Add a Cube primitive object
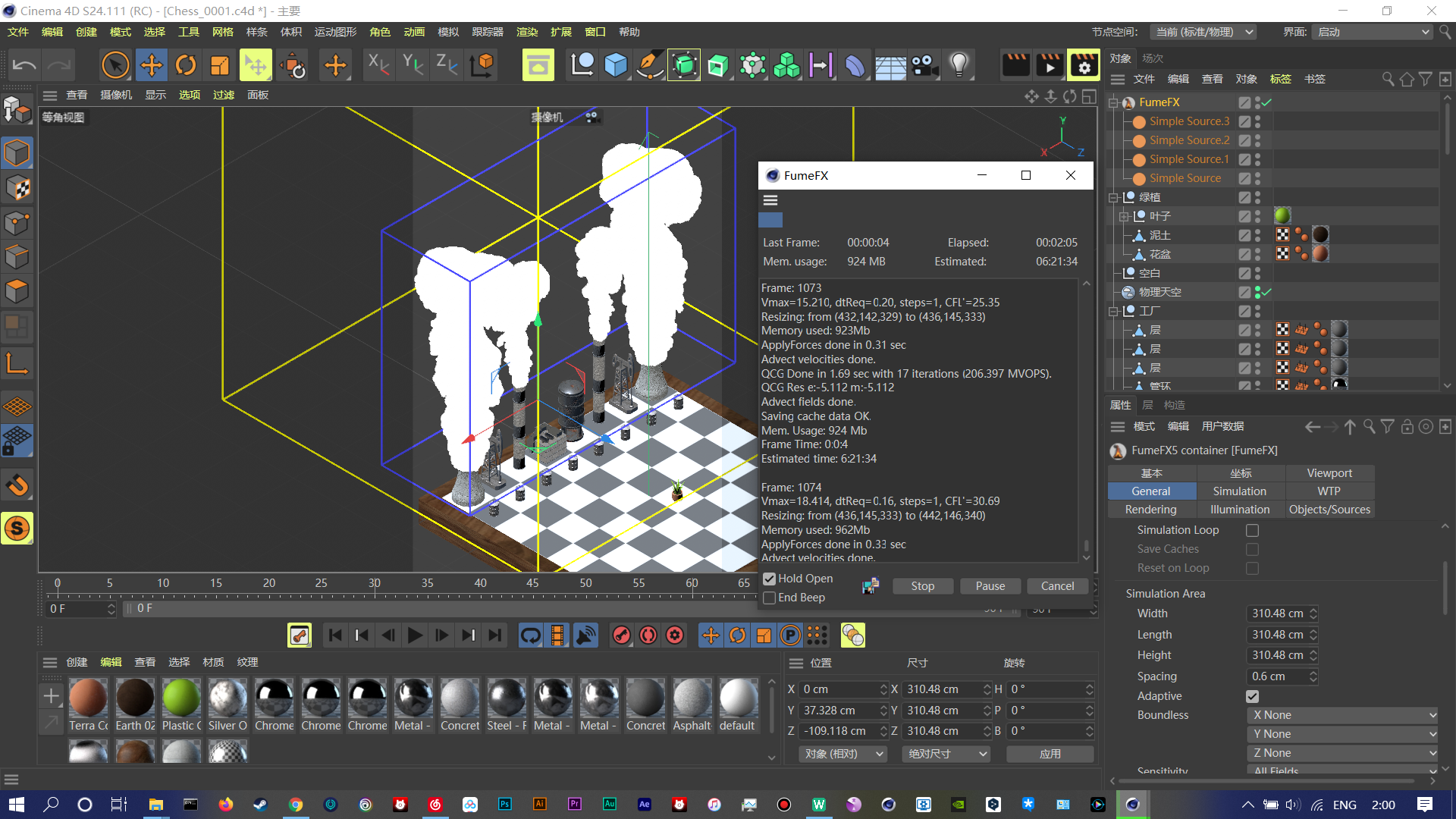The height and width of the screenshot is (819, 1456). click(616, 65)
